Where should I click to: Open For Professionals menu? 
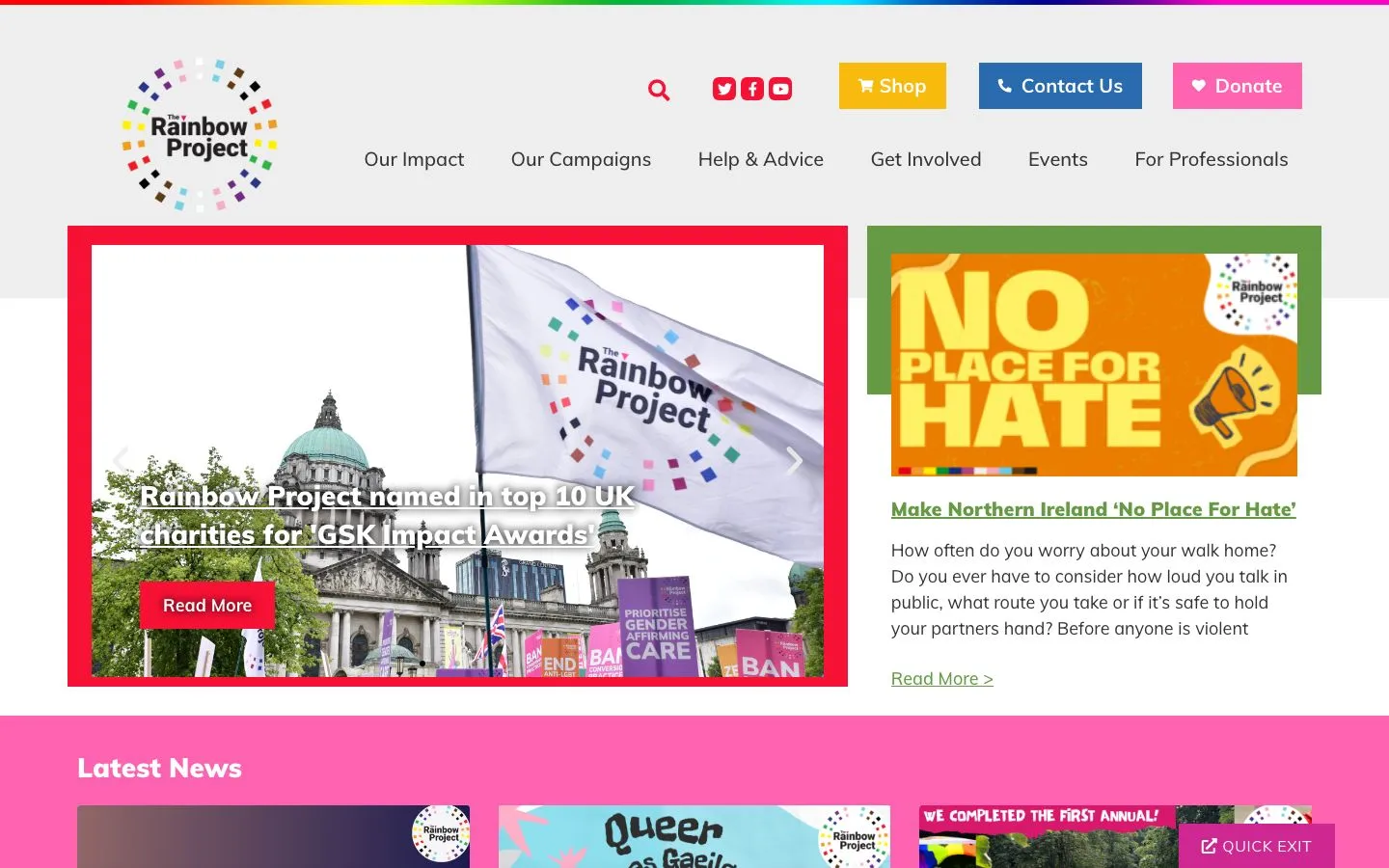1212,159
